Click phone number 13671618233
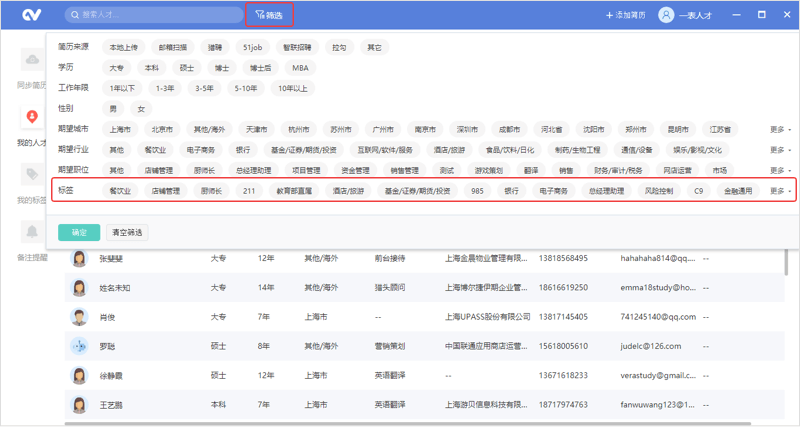 pos(563,375)
